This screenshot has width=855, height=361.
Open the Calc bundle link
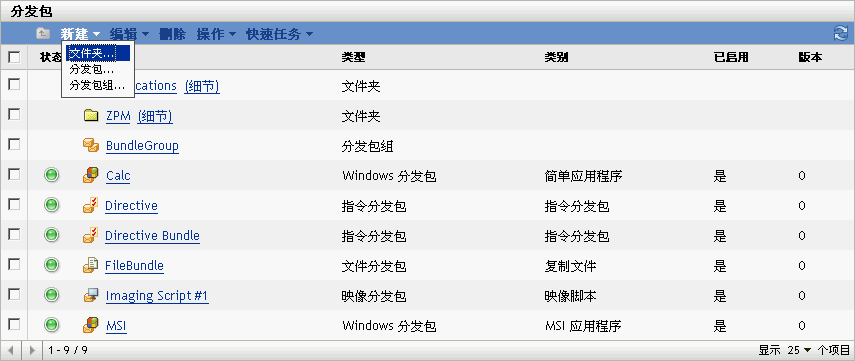pyautogui.click(x=118, y=176)
